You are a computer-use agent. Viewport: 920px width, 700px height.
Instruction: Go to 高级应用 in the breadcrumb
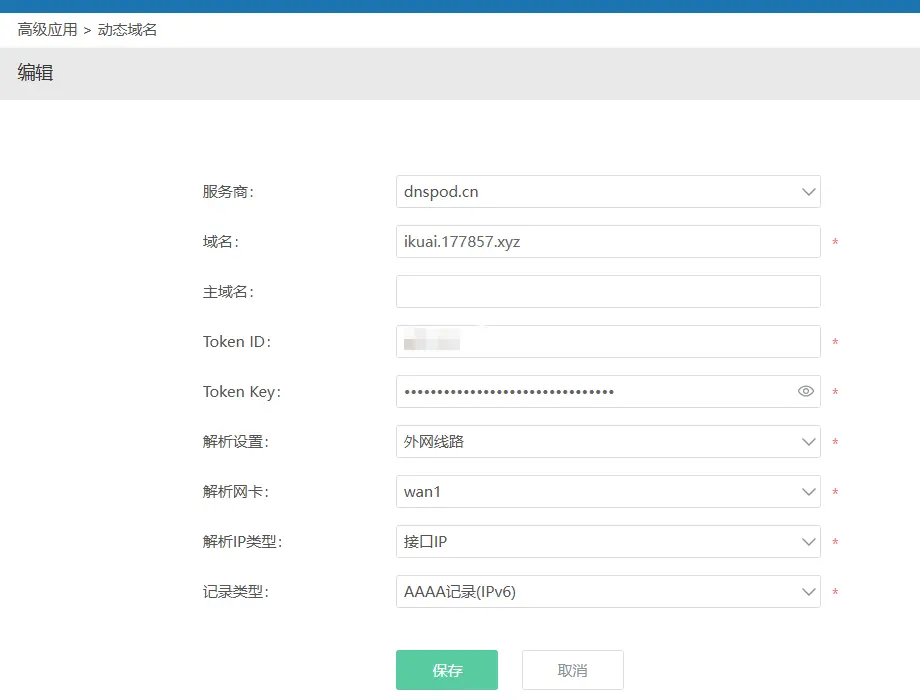click(48, 30)
